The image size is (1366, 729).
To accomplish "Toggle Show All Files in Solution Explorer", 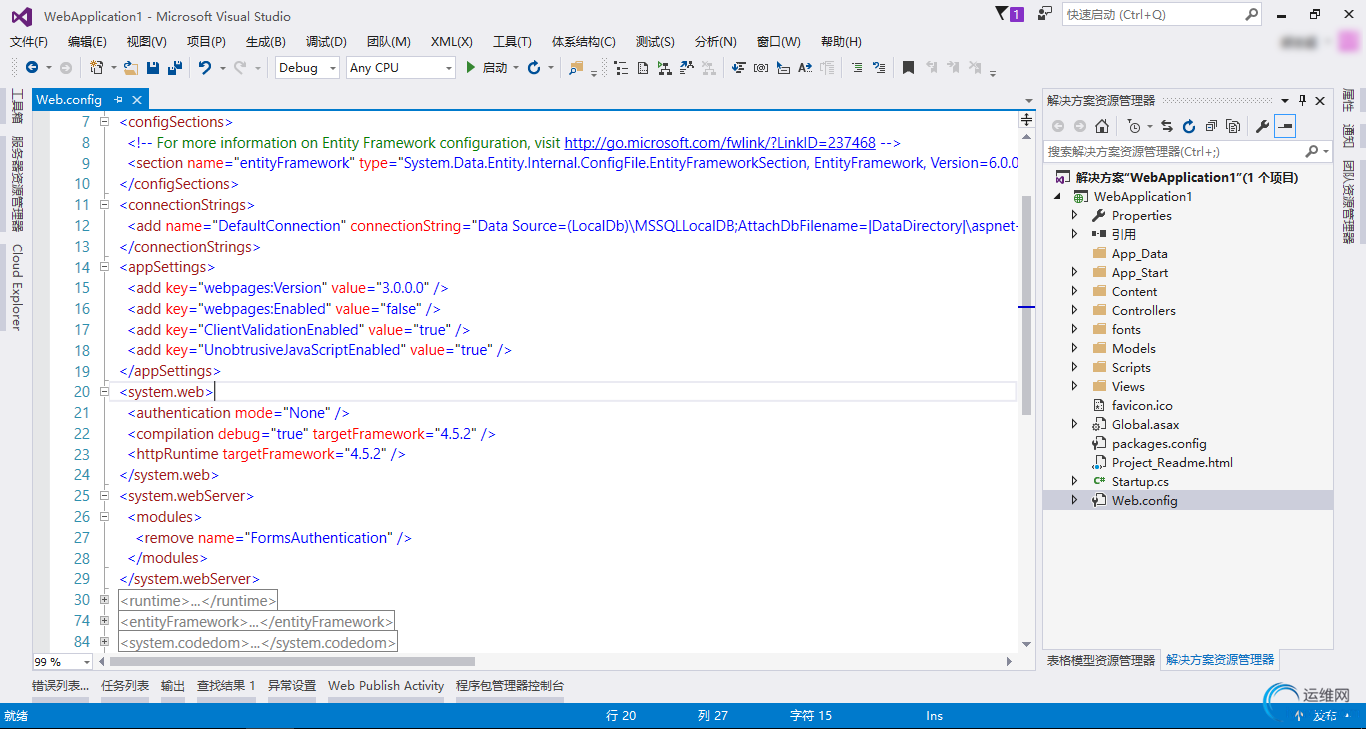I will point(1233,126).
